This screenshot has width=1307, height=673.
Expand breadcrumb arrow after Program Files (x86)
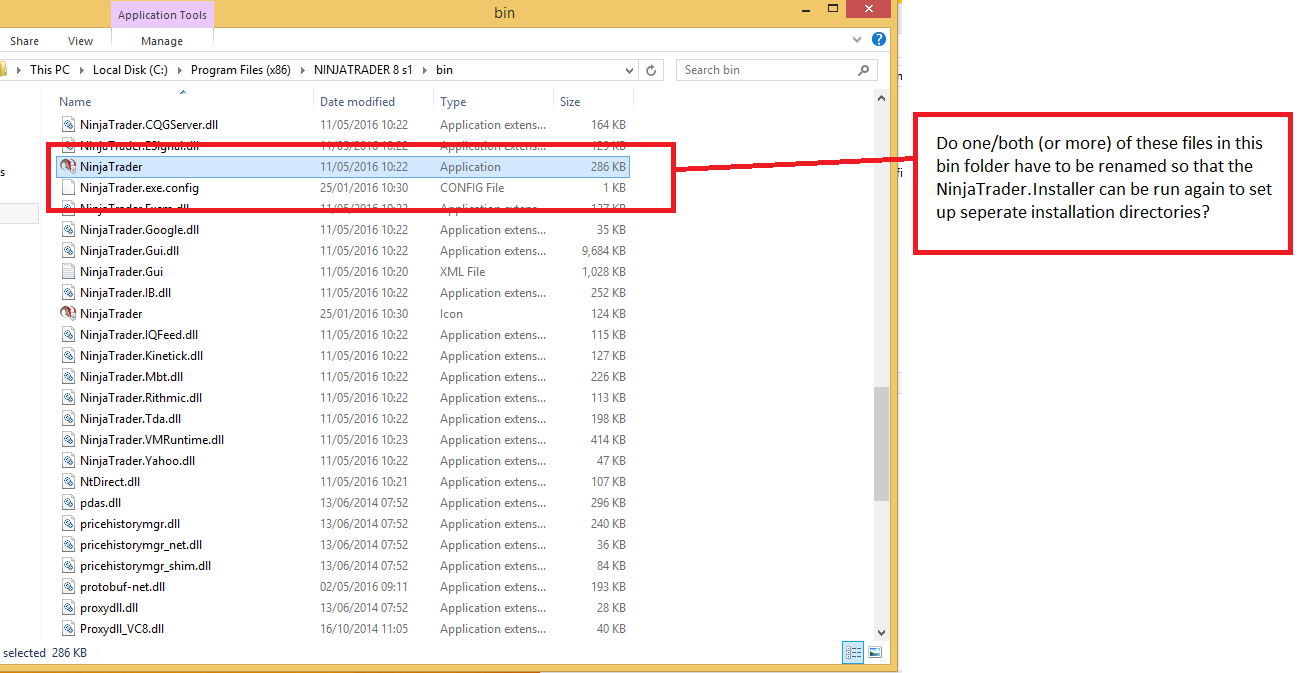pyautogui.click(x=301, y=70)
